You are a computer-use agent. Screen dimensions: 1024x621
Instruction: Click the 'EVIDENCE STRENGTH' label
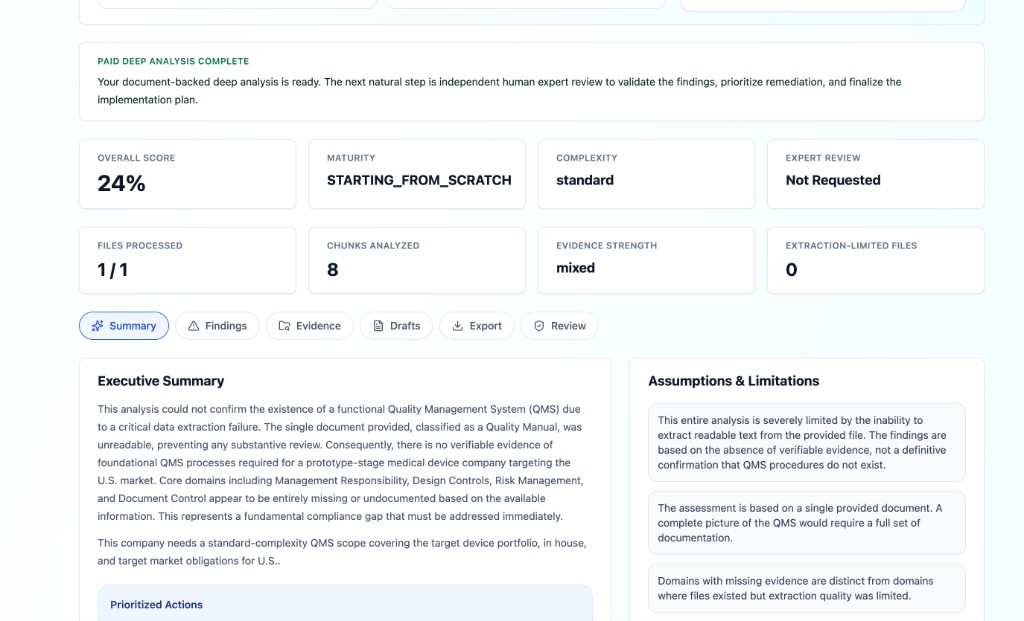pyautogui.click(x=607, y=246)
